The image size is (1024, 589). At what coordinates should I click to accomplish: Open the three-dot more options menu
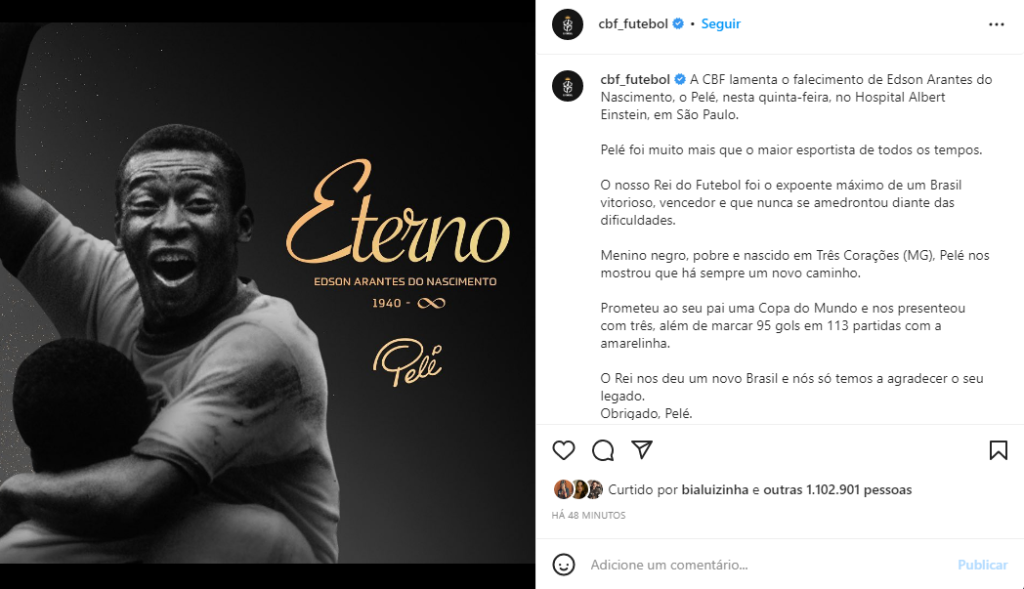[996, 24]
